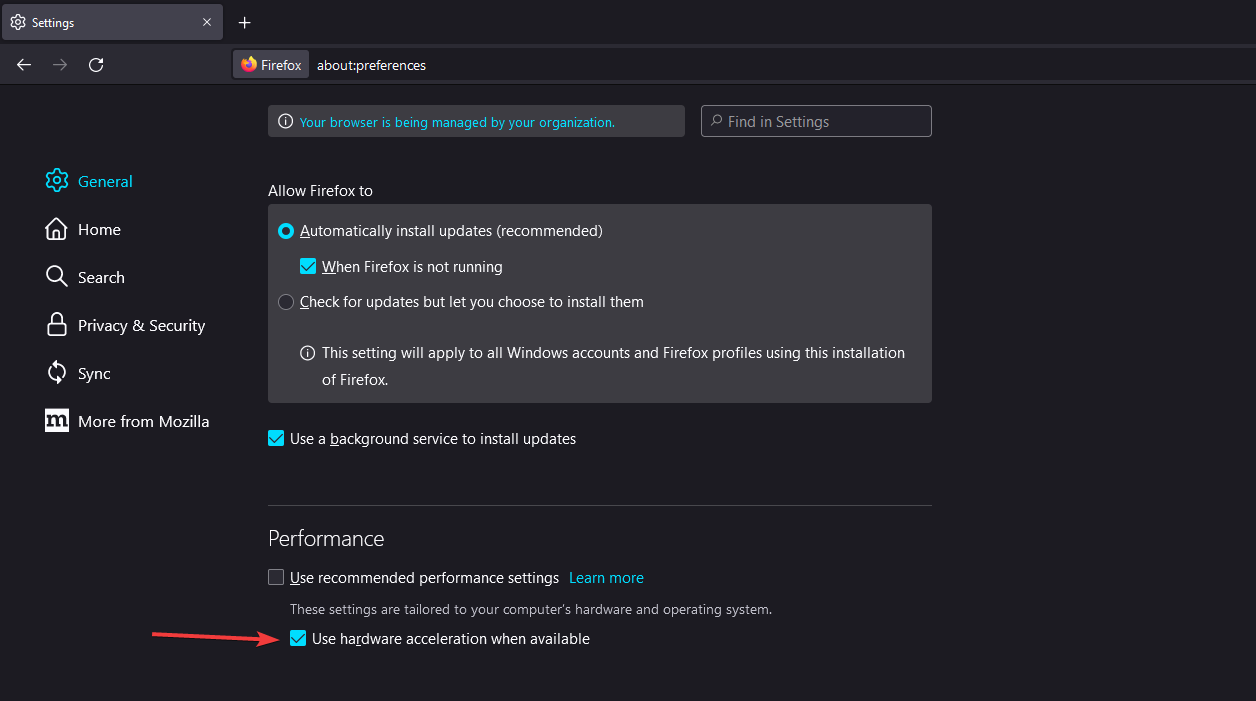Go back one page
This screenshot has height=701, width=1256.
(24, 65)
